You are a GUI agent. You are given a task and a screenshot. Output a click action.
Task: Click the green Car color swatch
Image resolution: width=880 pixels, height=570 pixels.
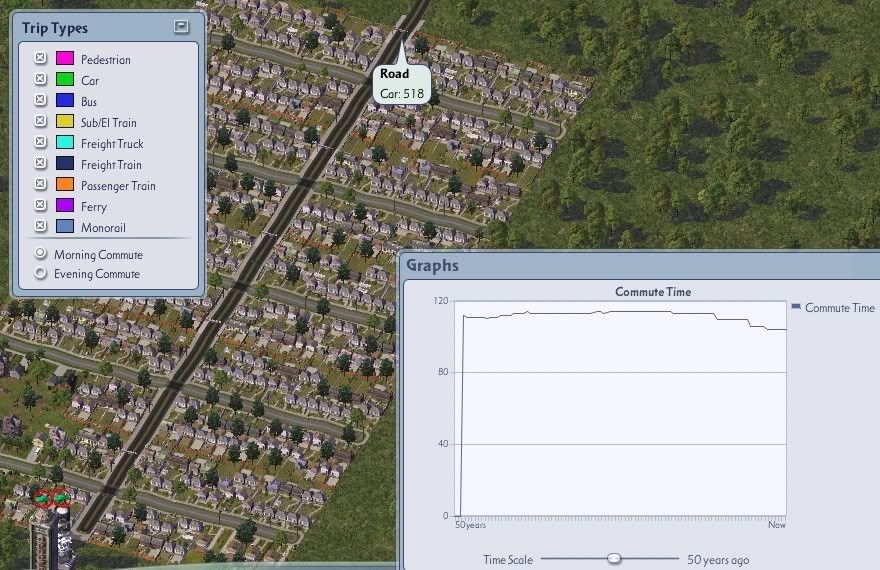pyautogui.click(x=65, y=79)
